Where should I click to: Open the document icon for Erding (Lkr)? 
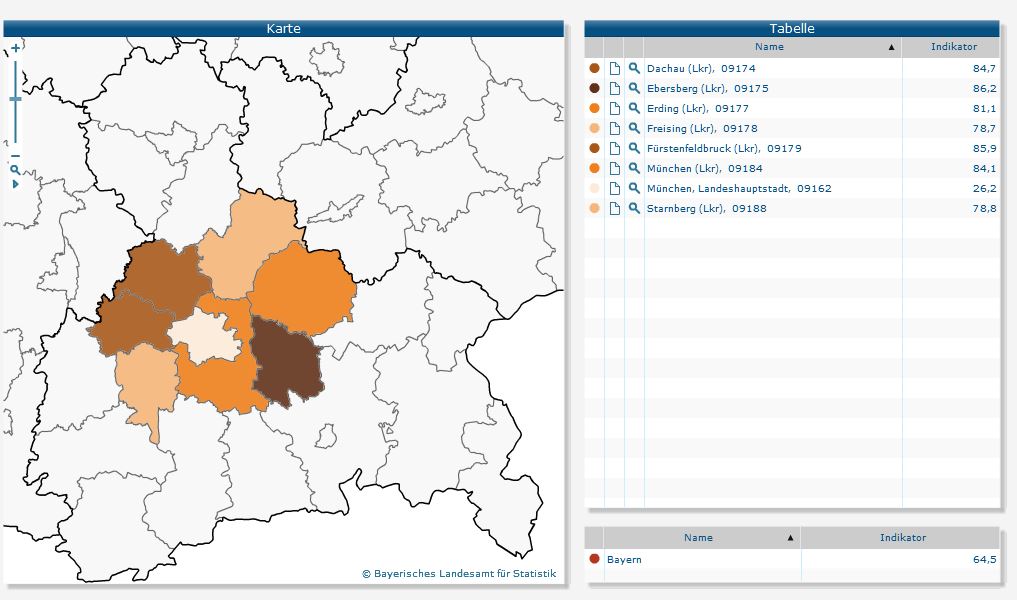(x=615, y=108)
